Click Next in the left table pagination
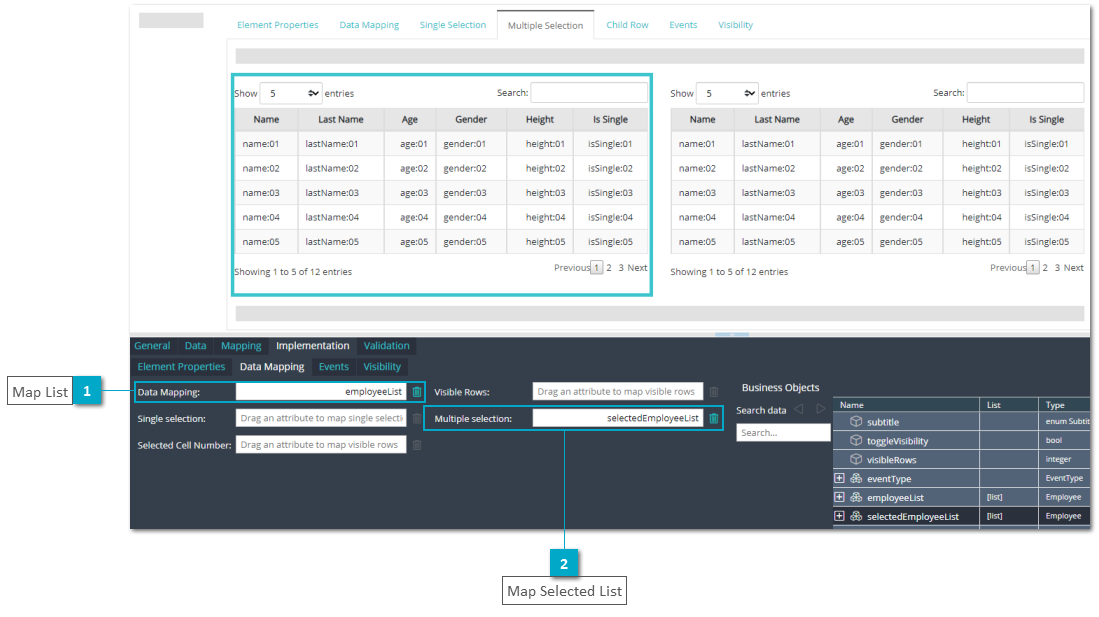This screenshot has height=617, width=1099. point(637,268)
